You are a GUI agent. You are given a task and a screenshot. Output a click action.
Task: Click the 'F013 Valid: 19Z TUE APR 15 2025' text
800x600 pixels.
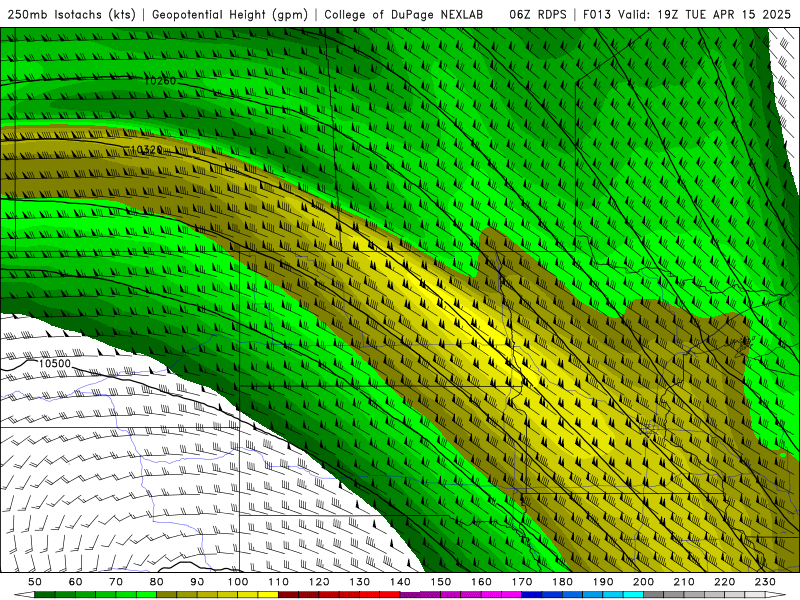[x=687, y=14]
